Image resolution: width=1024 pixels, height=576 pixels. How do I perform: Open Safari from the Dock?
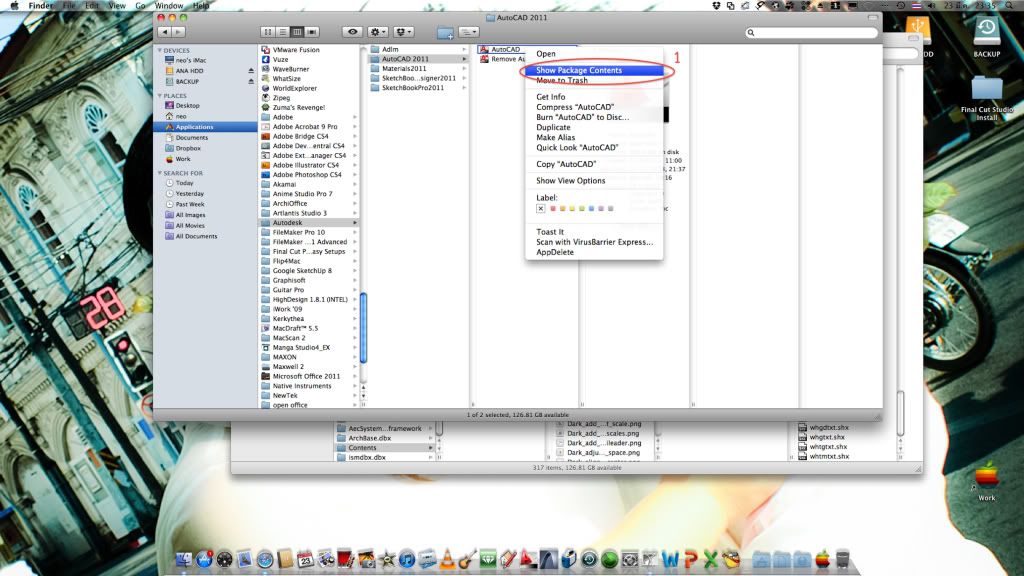(265, 559)
